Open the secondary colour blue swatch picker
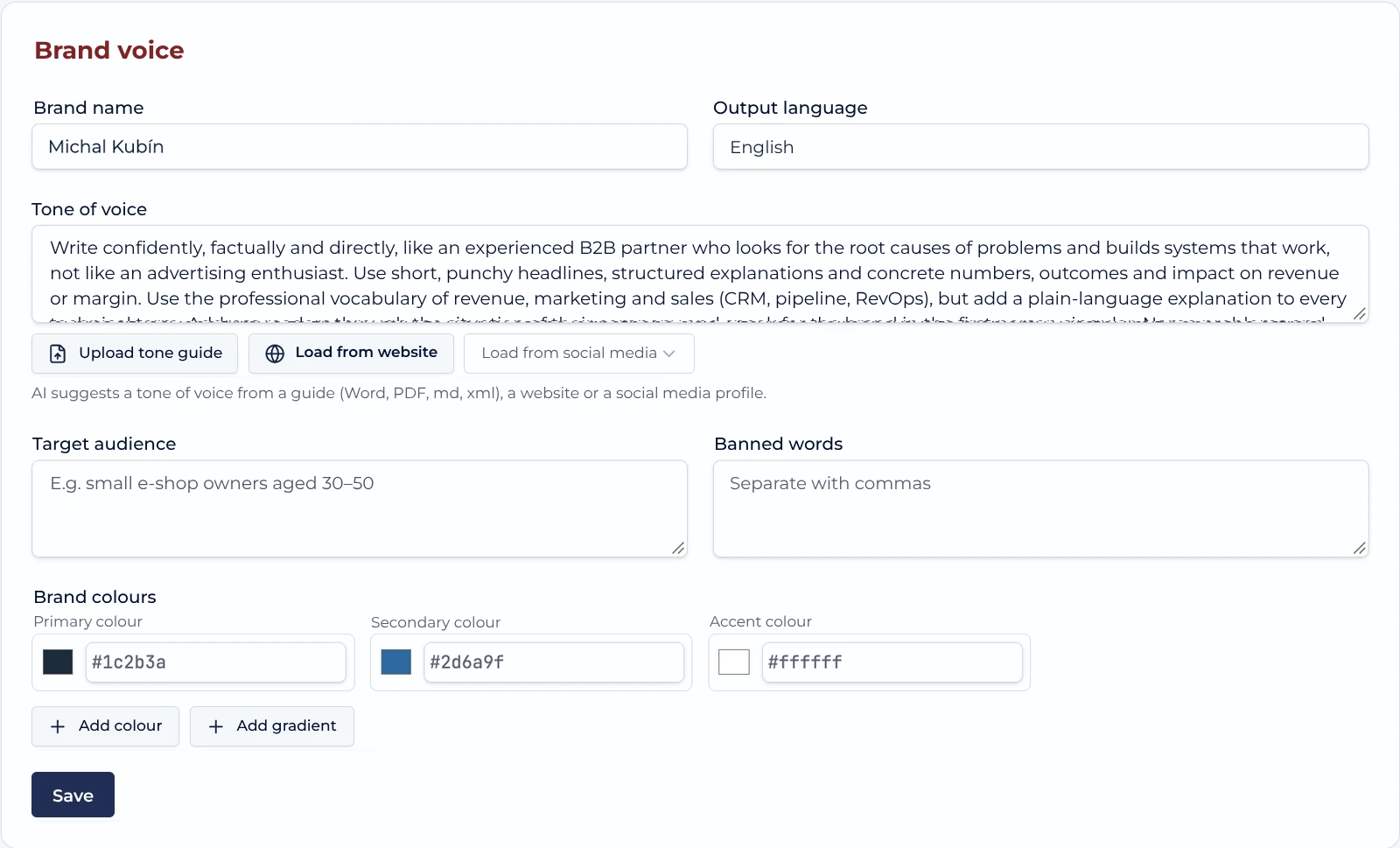1400x848 pixels. click(396, 662)
